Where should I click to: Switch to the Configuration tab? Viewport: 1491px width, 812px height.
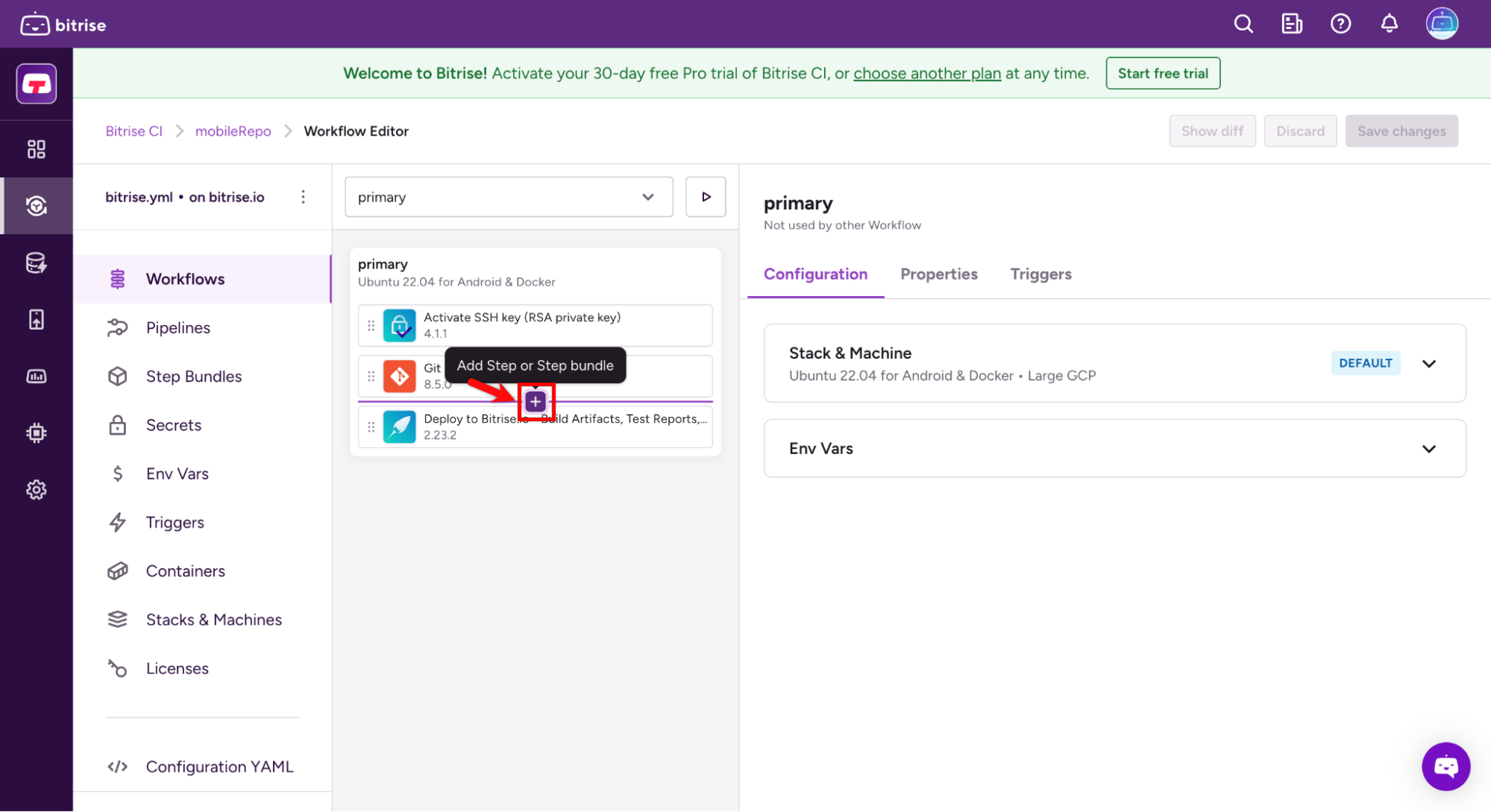[815, 274]
